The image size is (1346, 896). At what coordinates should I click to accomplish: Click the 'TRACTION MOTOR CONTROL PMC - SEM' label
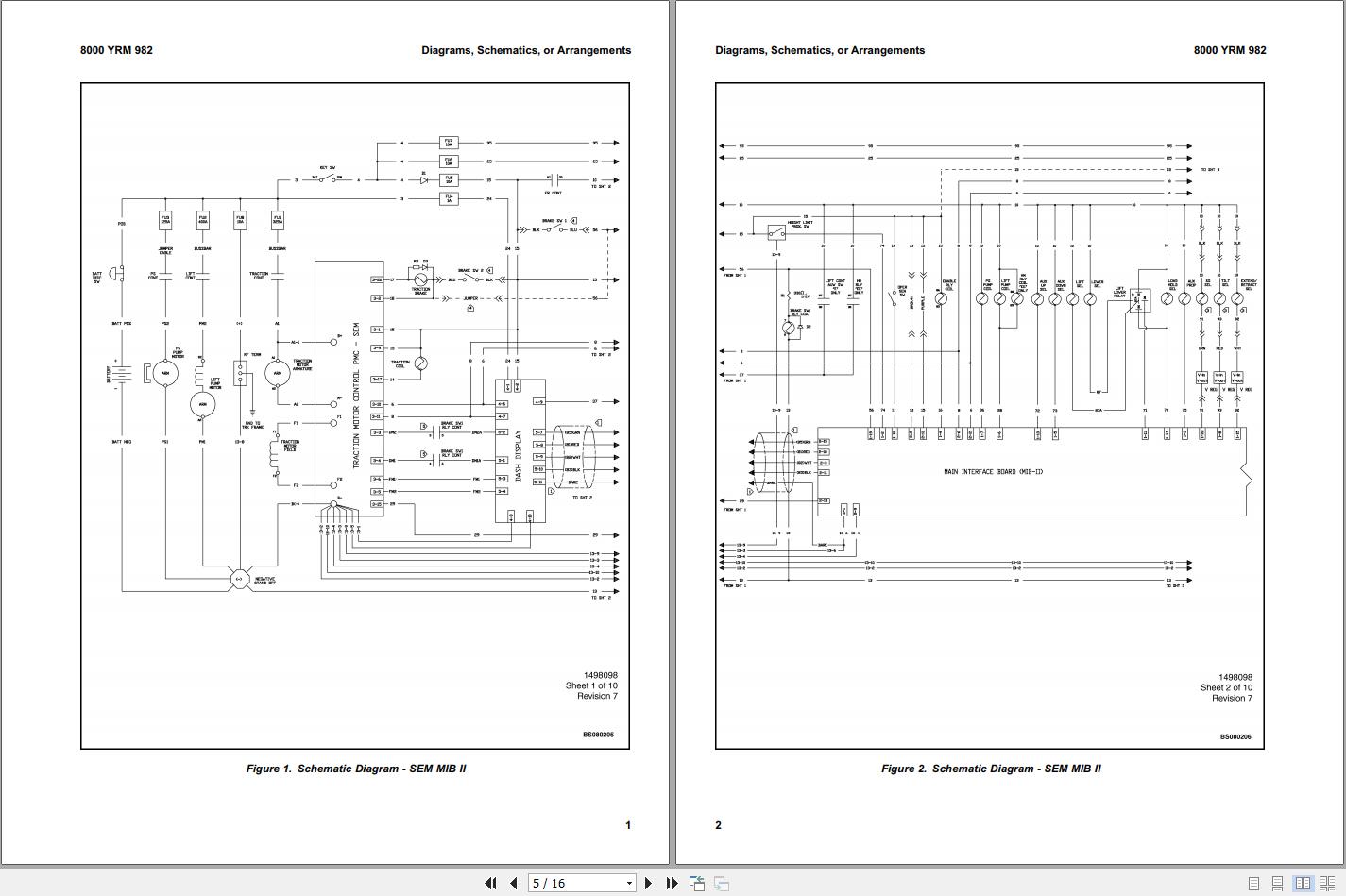[x=356, y=396]
